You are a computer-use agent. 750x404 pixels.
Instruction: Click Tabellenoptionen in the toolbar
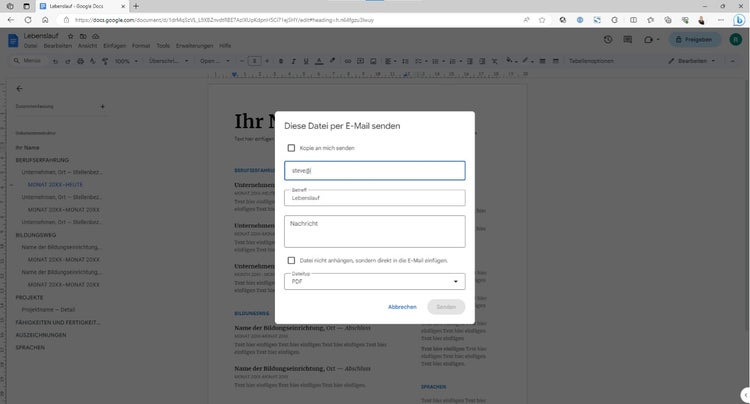(x=591, y=61)
